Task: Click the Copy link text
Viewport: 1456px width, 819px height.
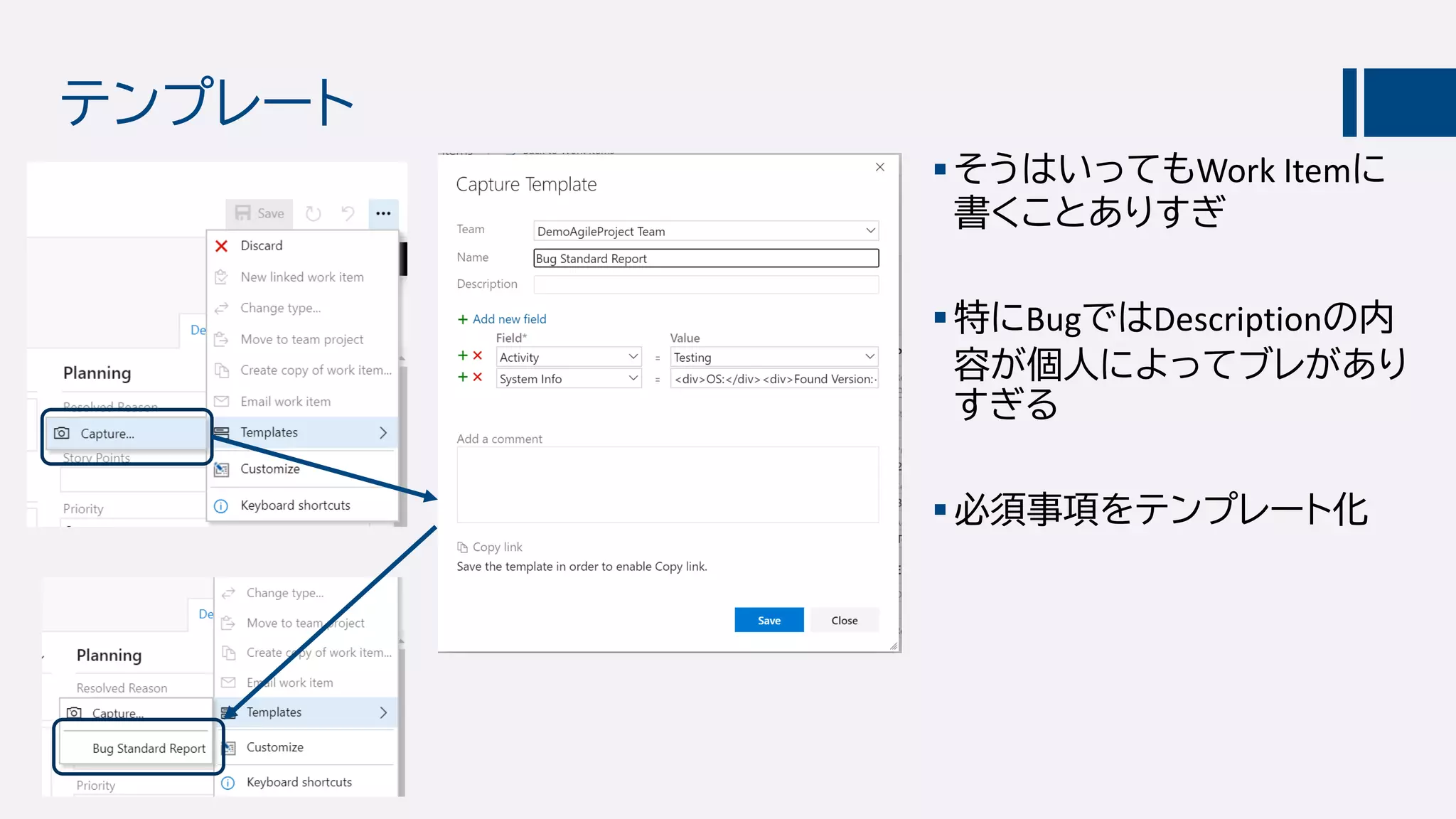Action: point(498,547)
